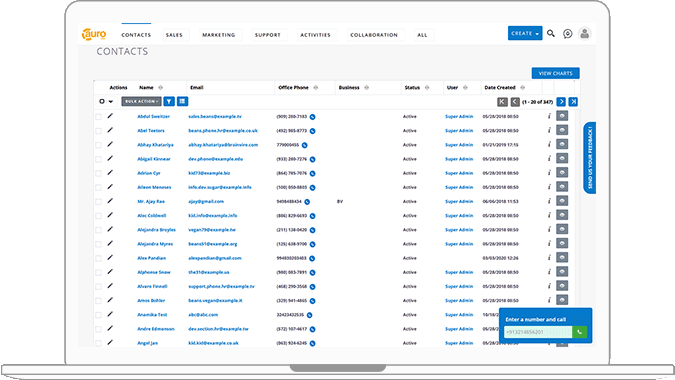Viewport: 675px width, 380px height.
Task: Open the chat notifications icon
Action: pos(568,34)
